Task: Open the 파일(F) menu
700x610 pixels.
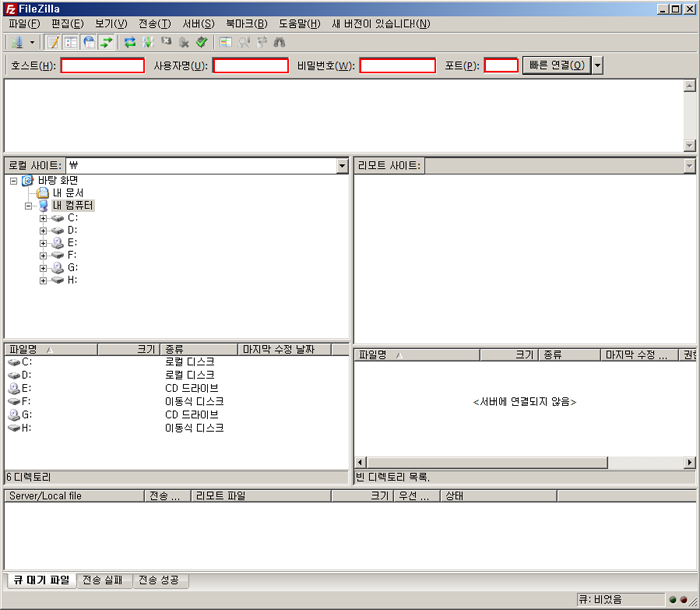Action: click(x=24, y=24)
